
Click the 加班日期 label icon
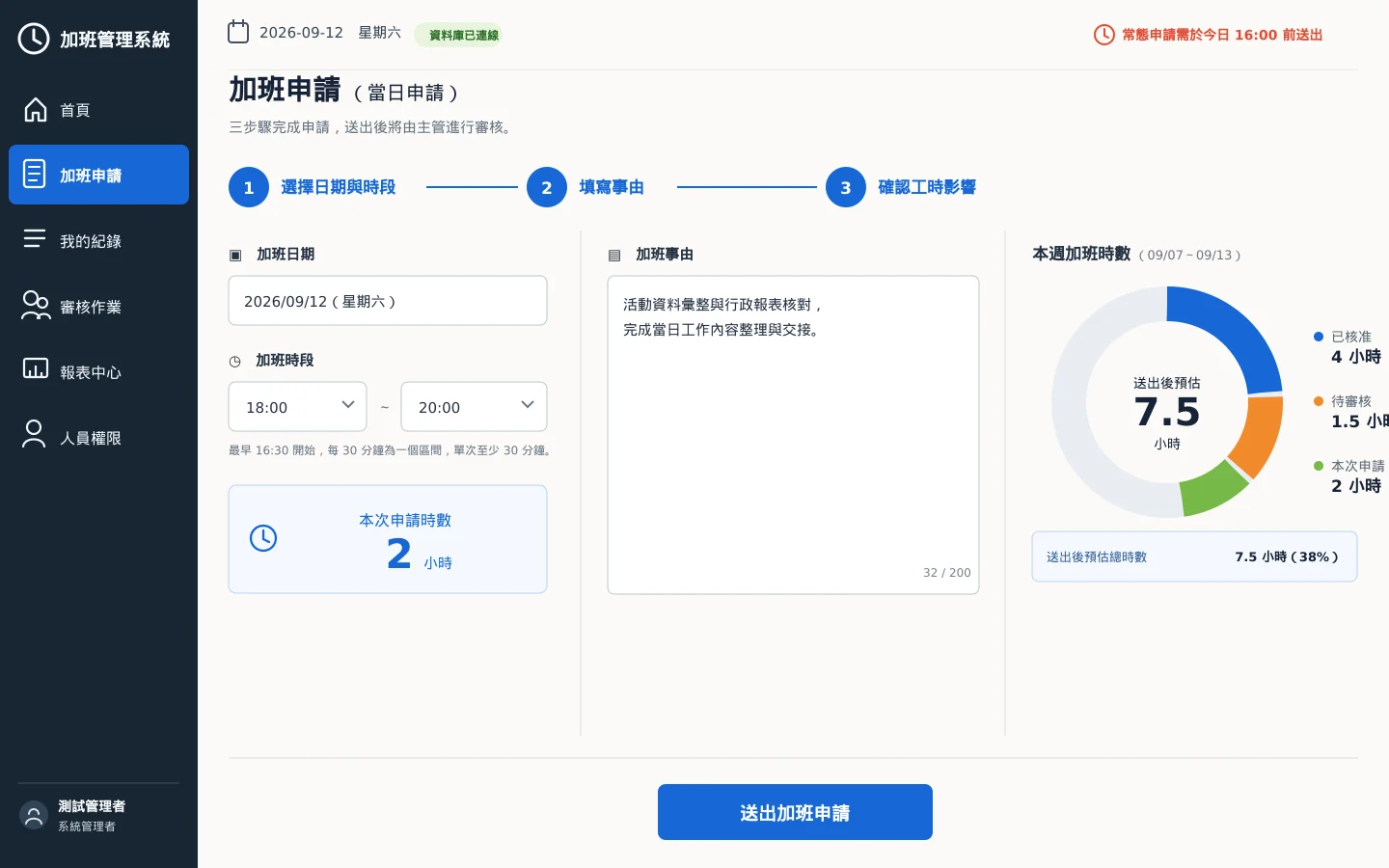pyautogui.click(x=235, y=256)
